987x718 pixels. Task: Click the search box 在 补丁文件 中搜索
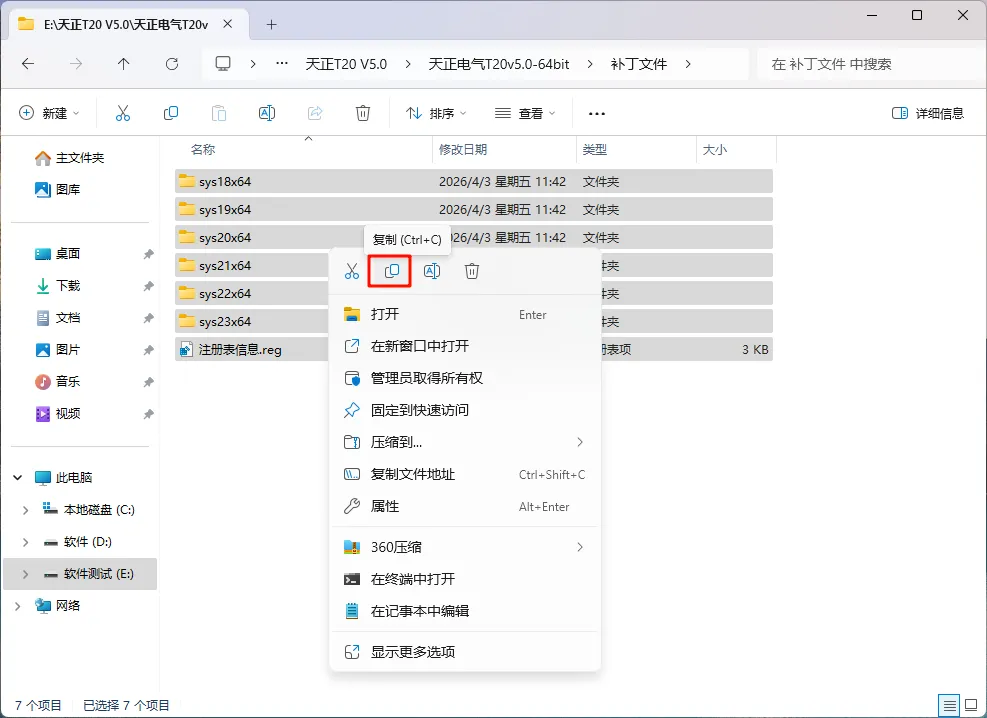869,64
